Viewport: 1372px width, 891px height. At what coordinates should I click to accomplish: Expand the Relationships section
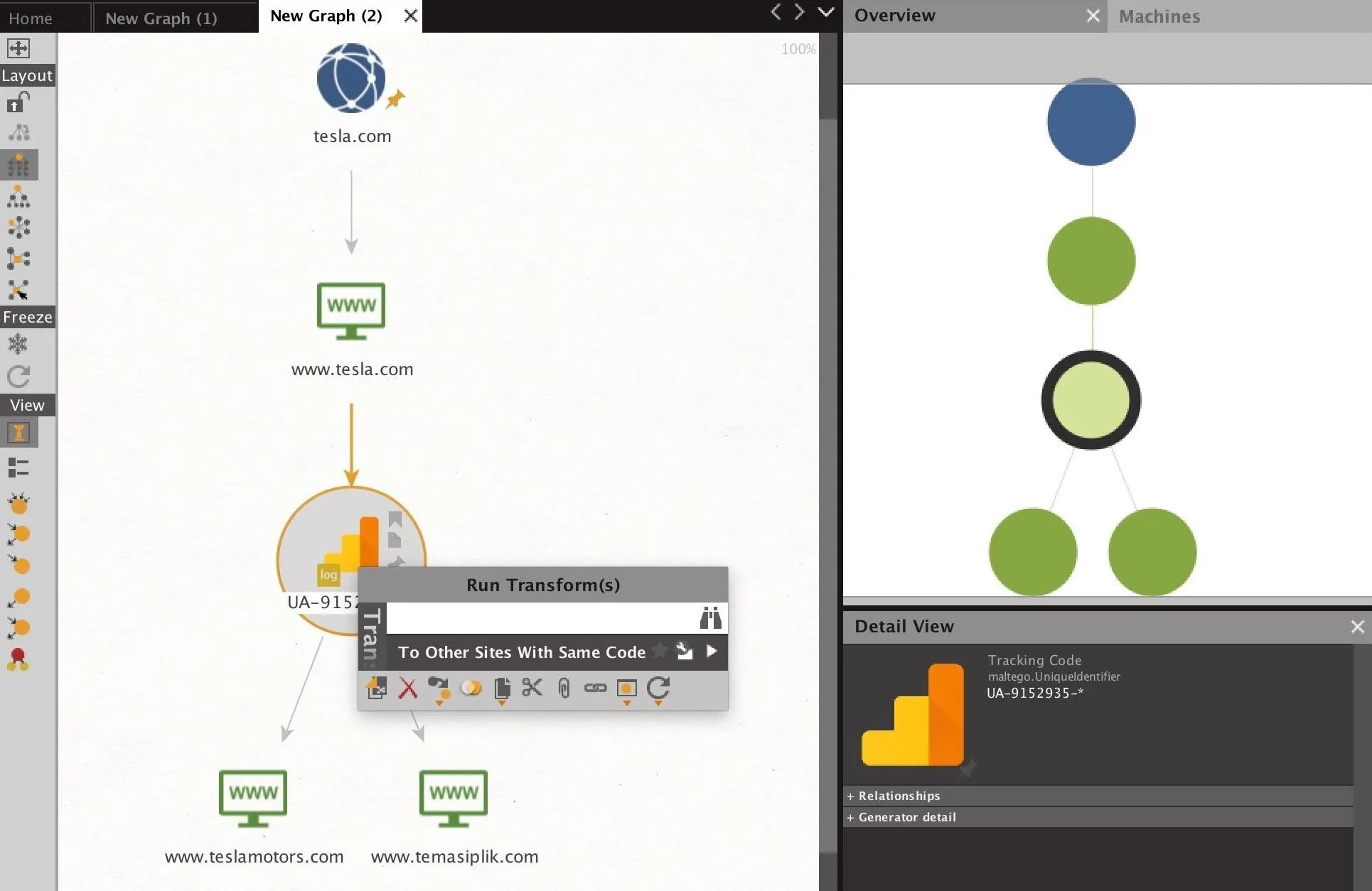click(x=1098, y=796)
